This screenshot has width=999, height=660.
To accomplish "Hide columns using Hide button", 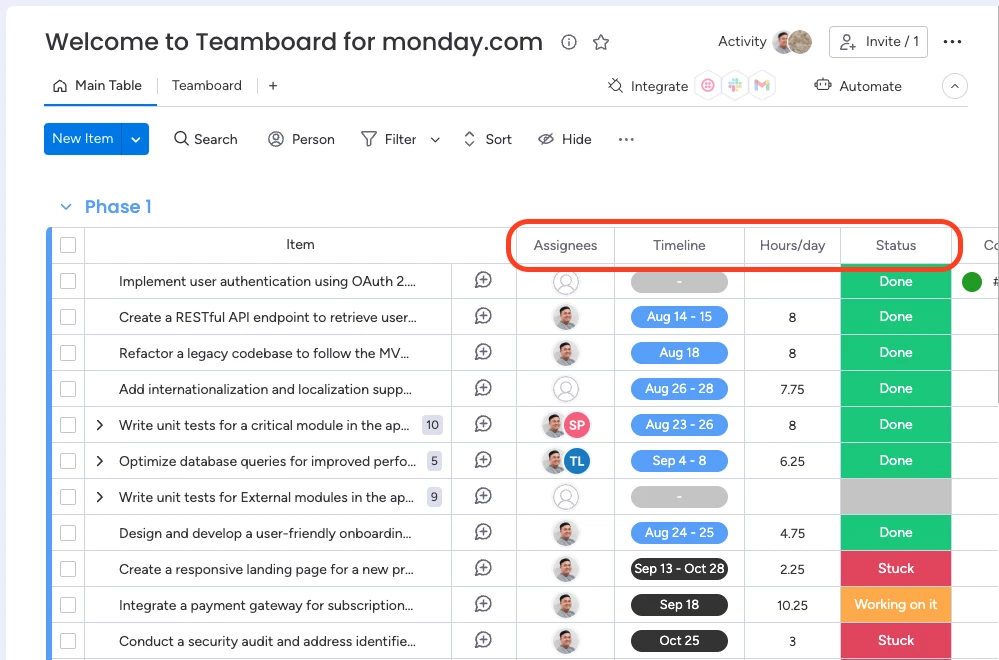I will tap(564, 140).
